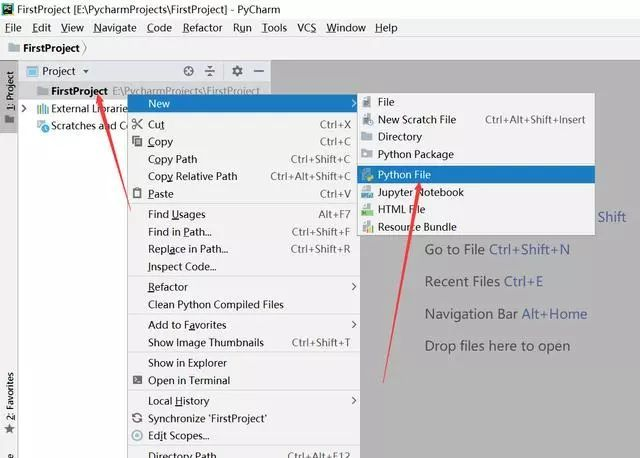640x458 pixels.
Task: Click the File icon in New submenu
Action: pyautogui.click(x=367, y=102)
